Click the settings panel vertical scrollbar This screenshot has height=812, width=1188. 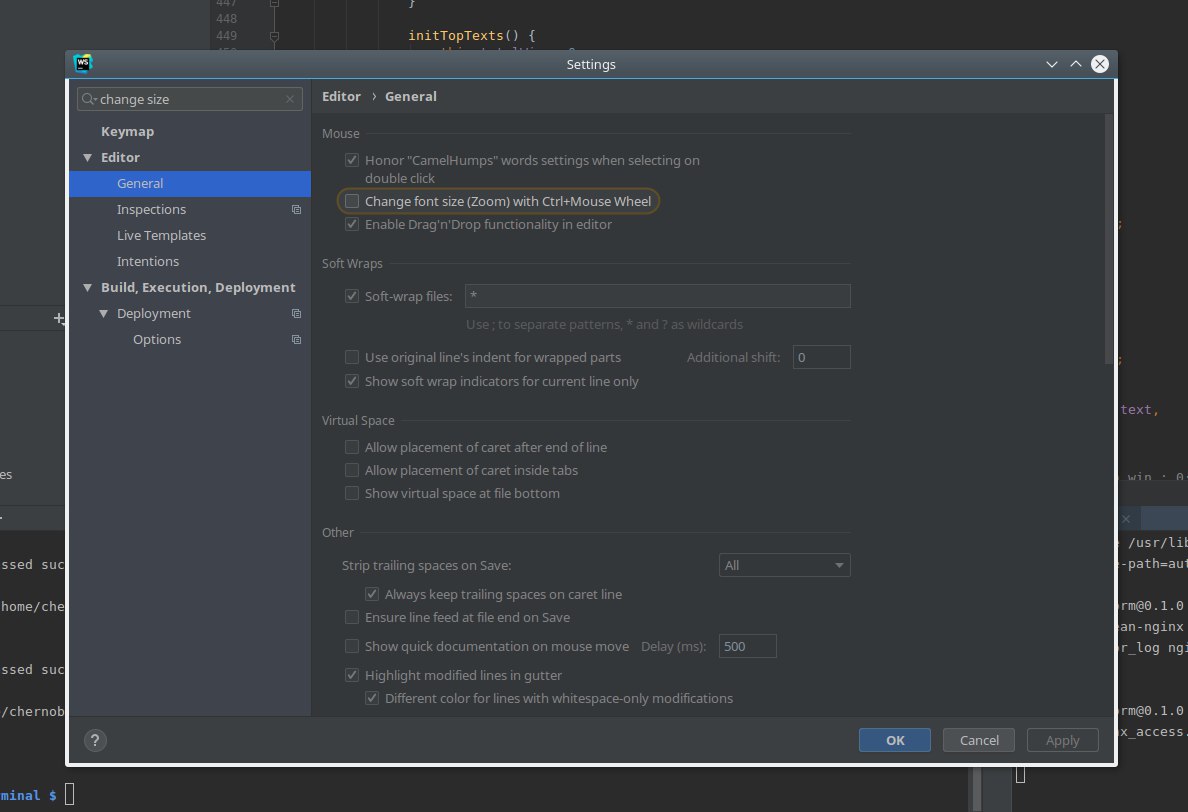pos(1108,239)
